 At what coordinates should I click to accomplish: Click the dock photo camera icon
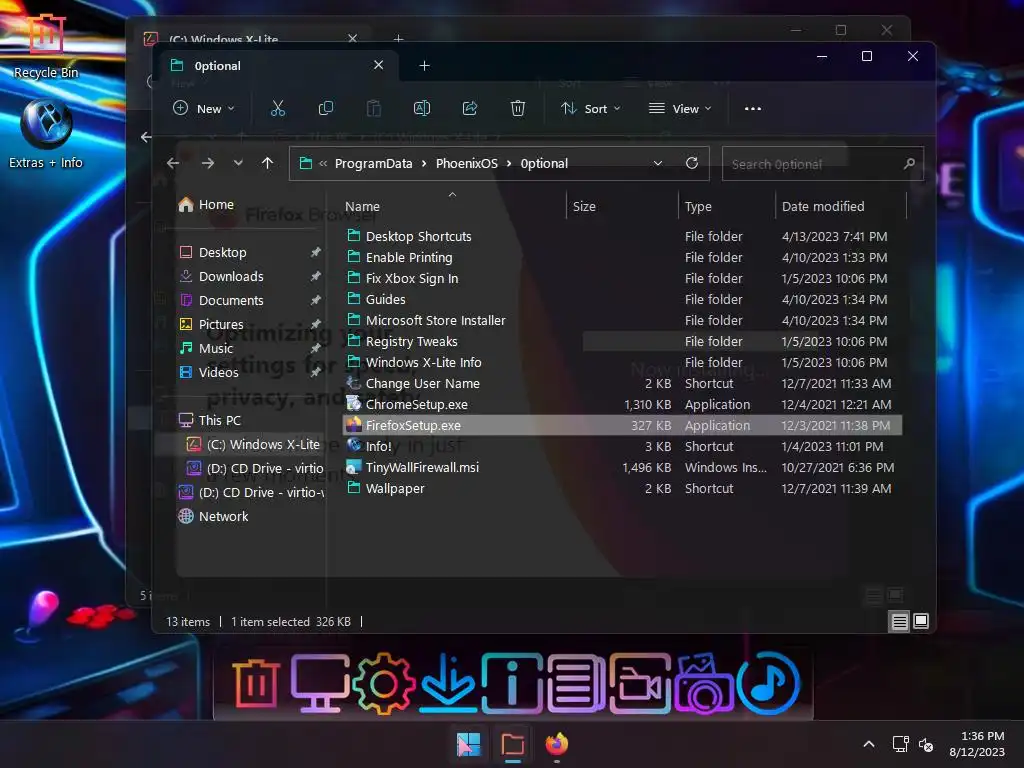click(704, 684)
